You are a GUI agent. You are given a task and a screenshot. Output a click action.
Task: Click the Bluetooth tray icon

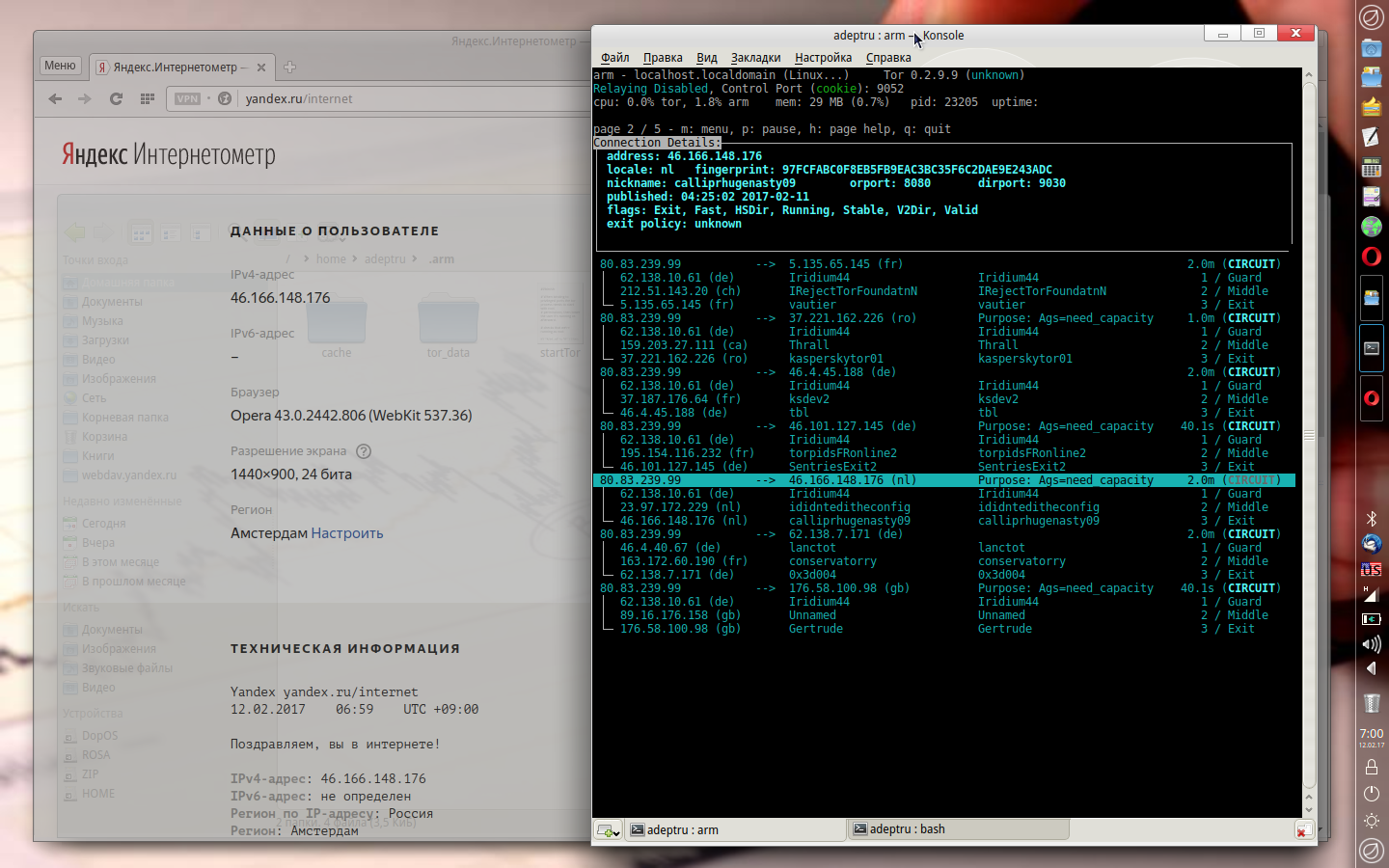pyautogui.click(x=1371, y=519)
